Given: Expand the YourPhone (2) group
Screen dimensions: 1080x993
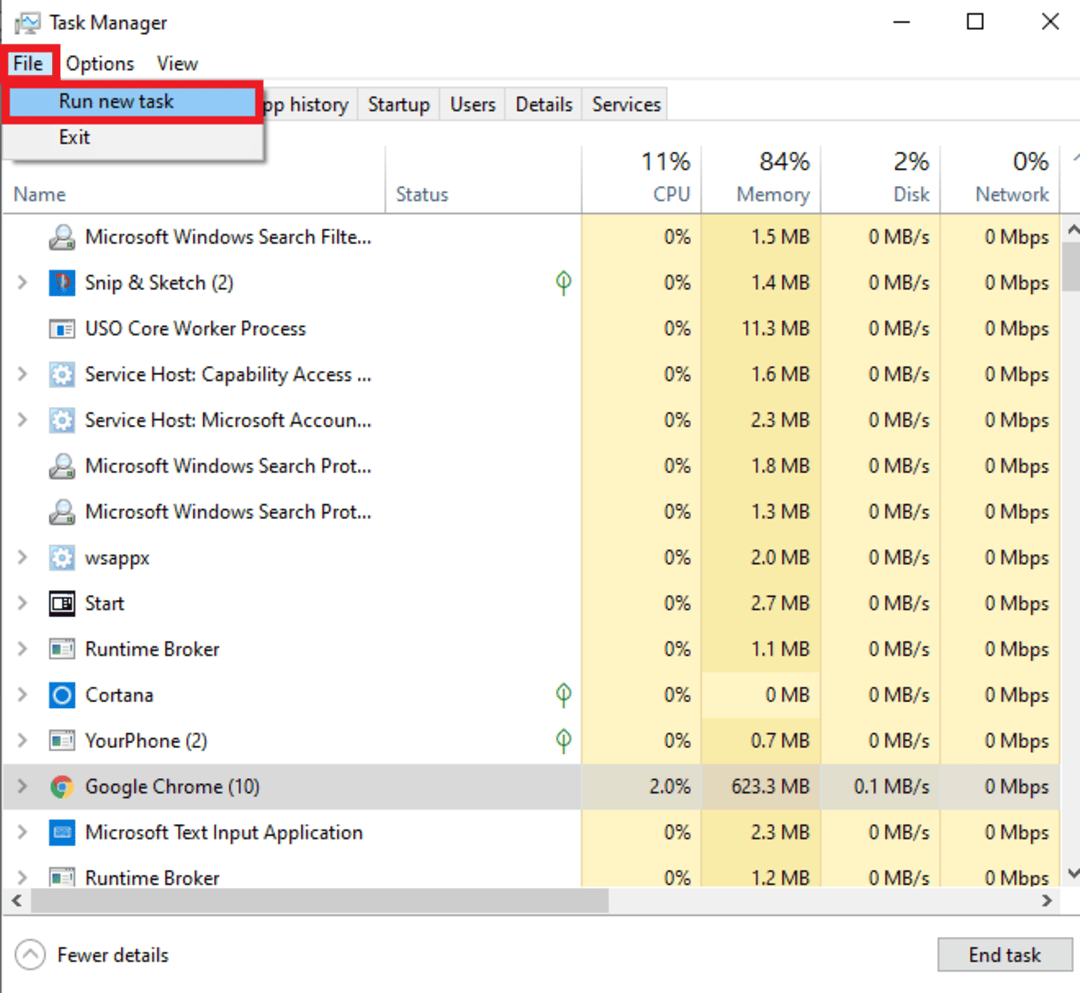Looking at the screenshot, I should [x=22, y=741].
